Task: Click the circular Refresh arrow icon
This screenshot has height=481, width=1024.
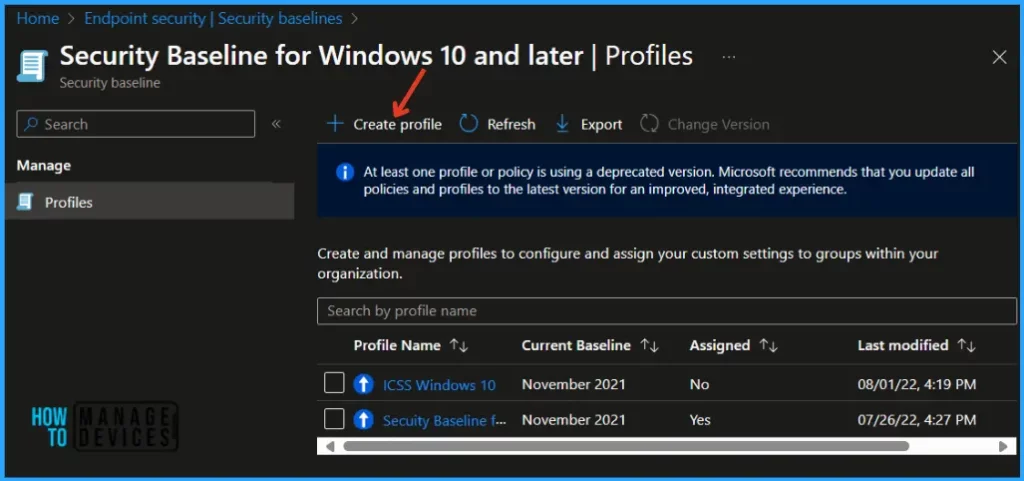Action: click(468, 123)
